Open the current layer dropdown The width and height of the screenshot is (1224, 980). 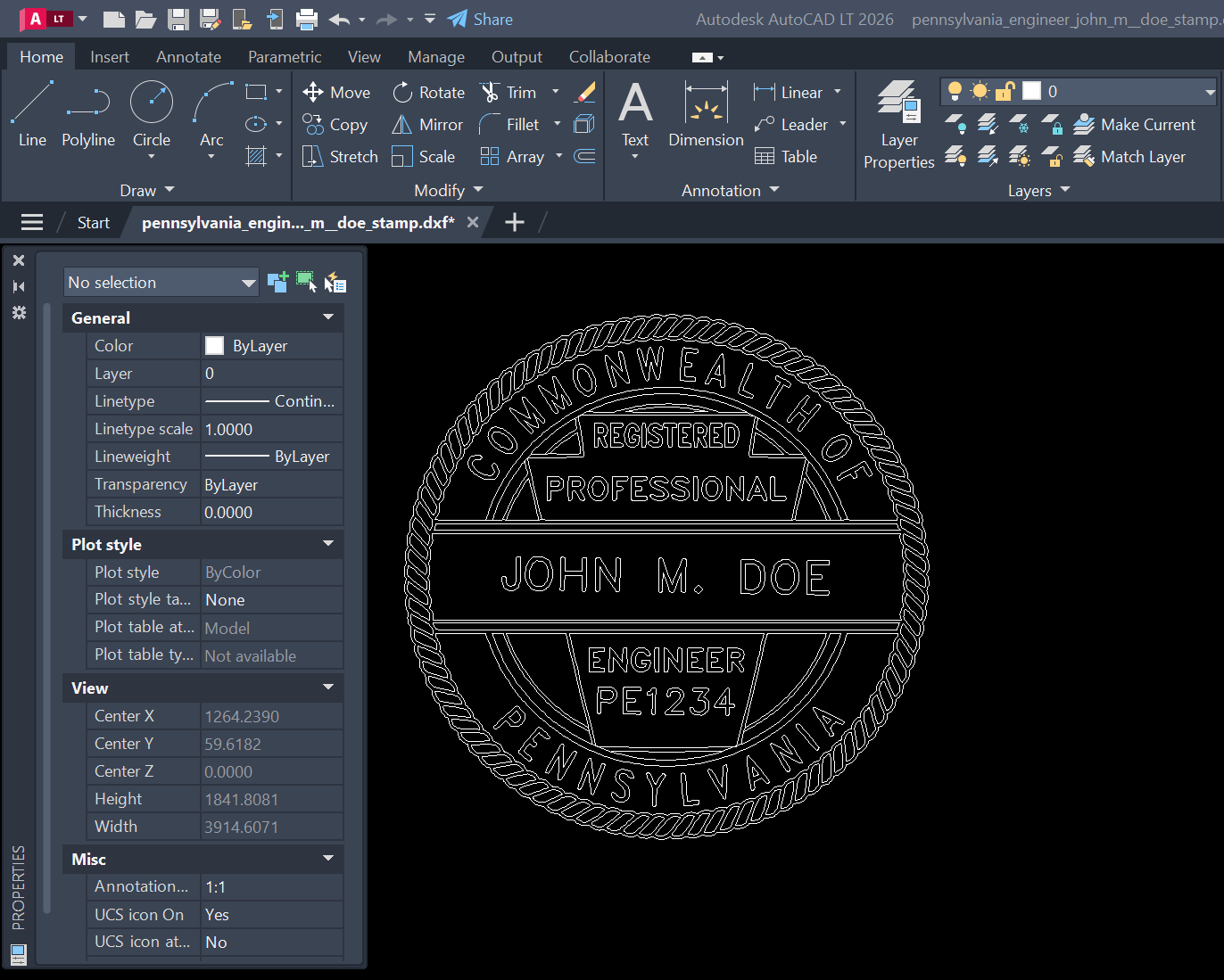(x=1211, y=91)
